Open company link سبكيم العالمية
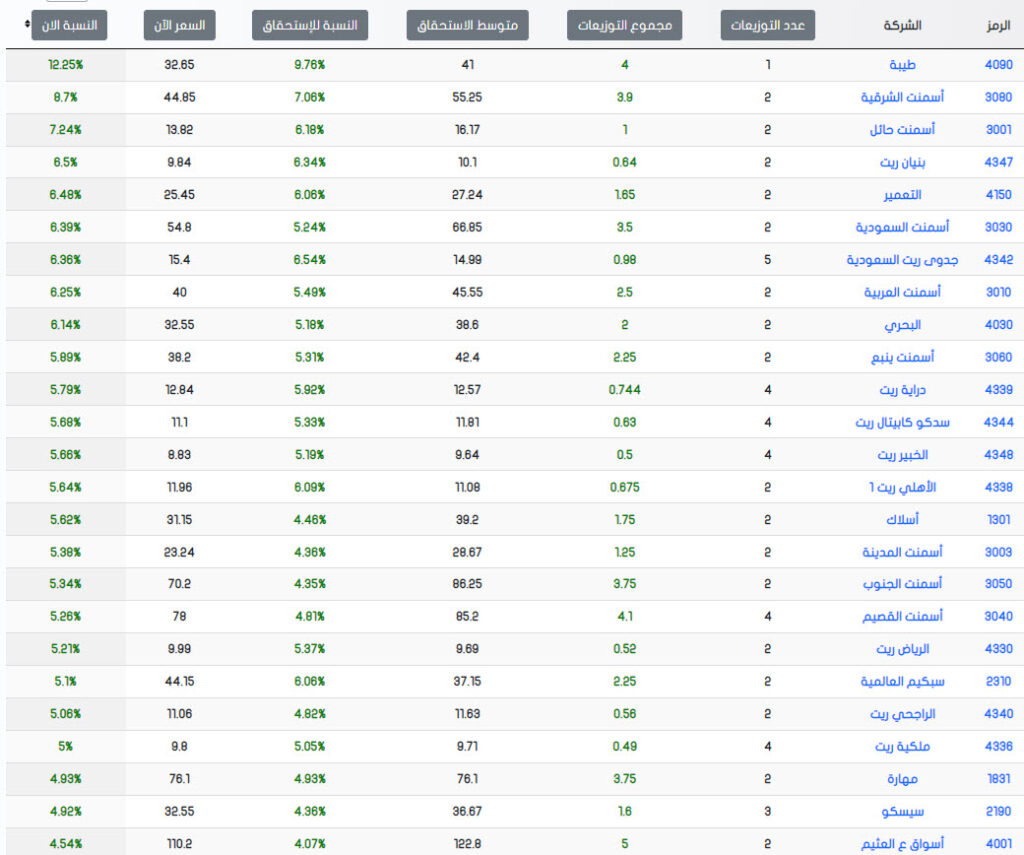This screenshot has height=855, width=1024. (903, 682)
